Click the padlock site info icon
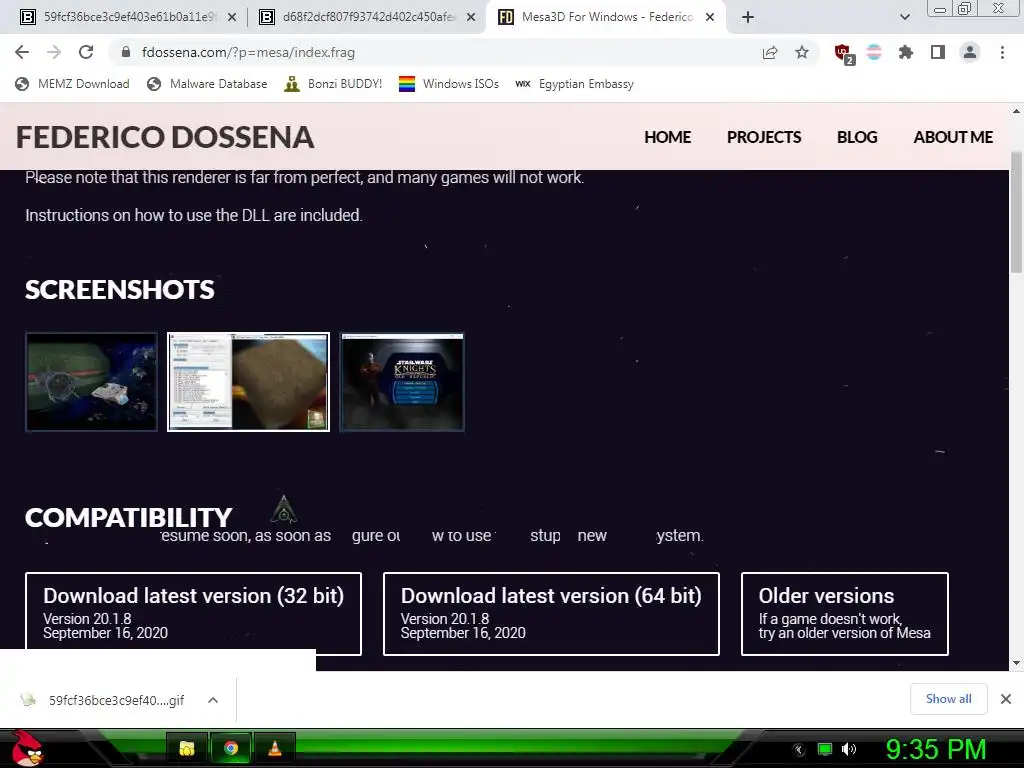This screenshot has height=768, width=1024. tap(126, 52)
